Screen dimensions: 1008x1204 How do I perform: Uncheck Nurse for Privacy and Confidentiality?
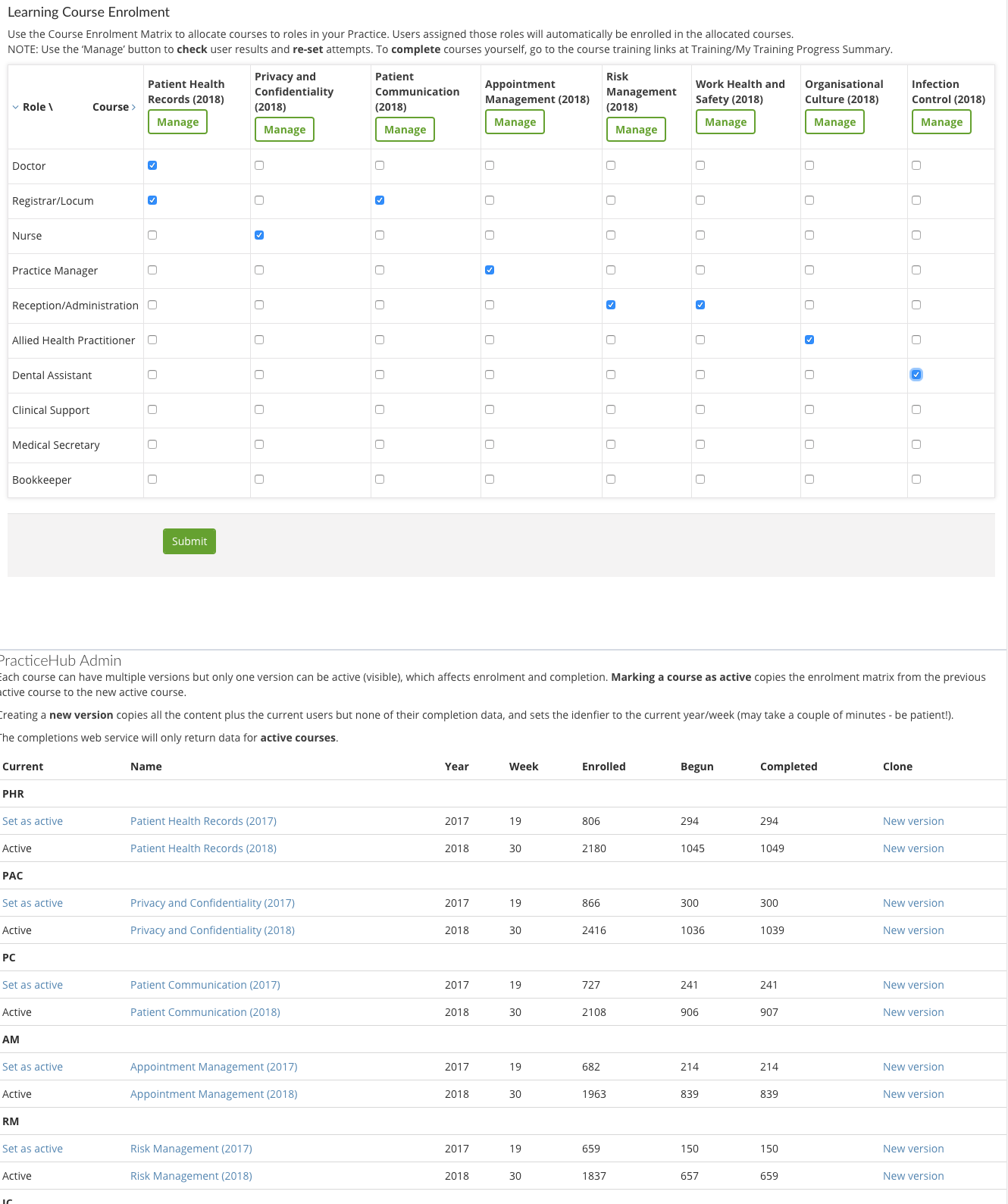259,235
